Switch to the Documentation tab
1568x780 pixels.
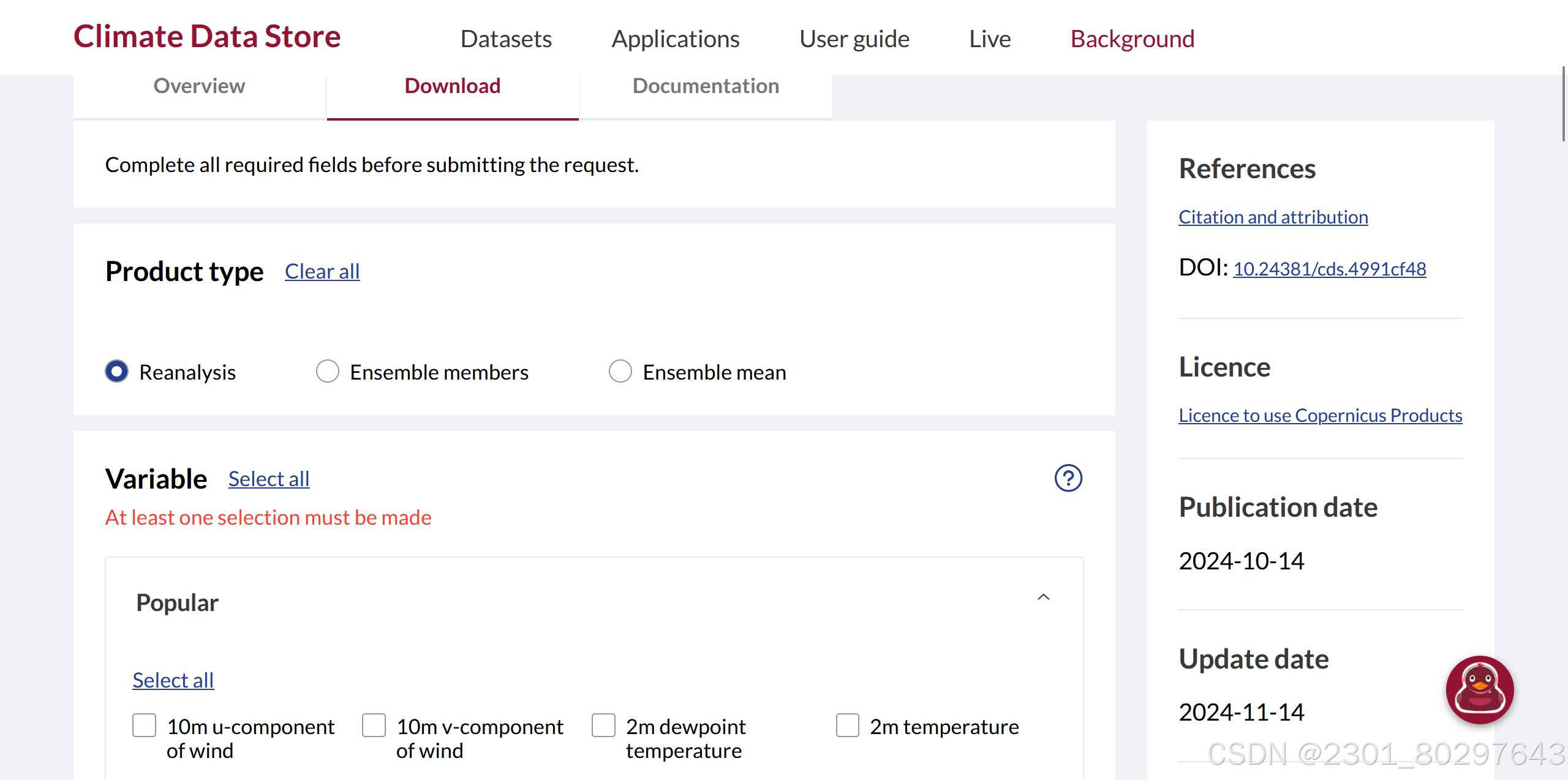click(706, 86)
